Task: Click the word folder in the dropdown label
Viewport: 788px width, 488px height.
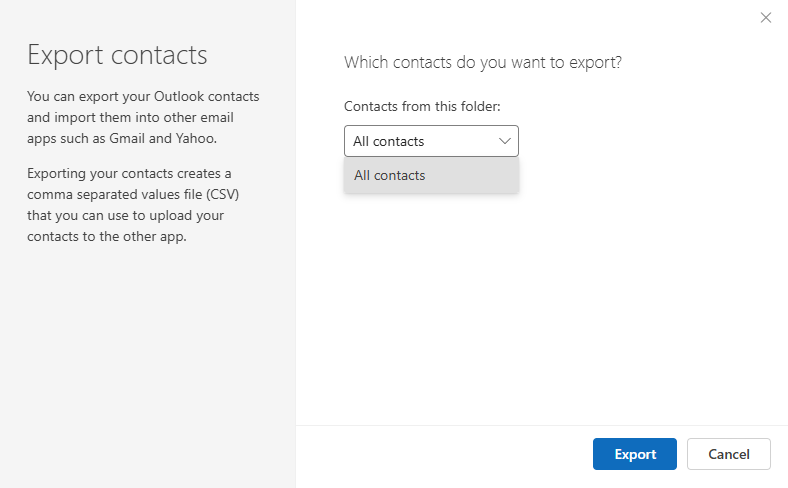Action: point(475,106)
